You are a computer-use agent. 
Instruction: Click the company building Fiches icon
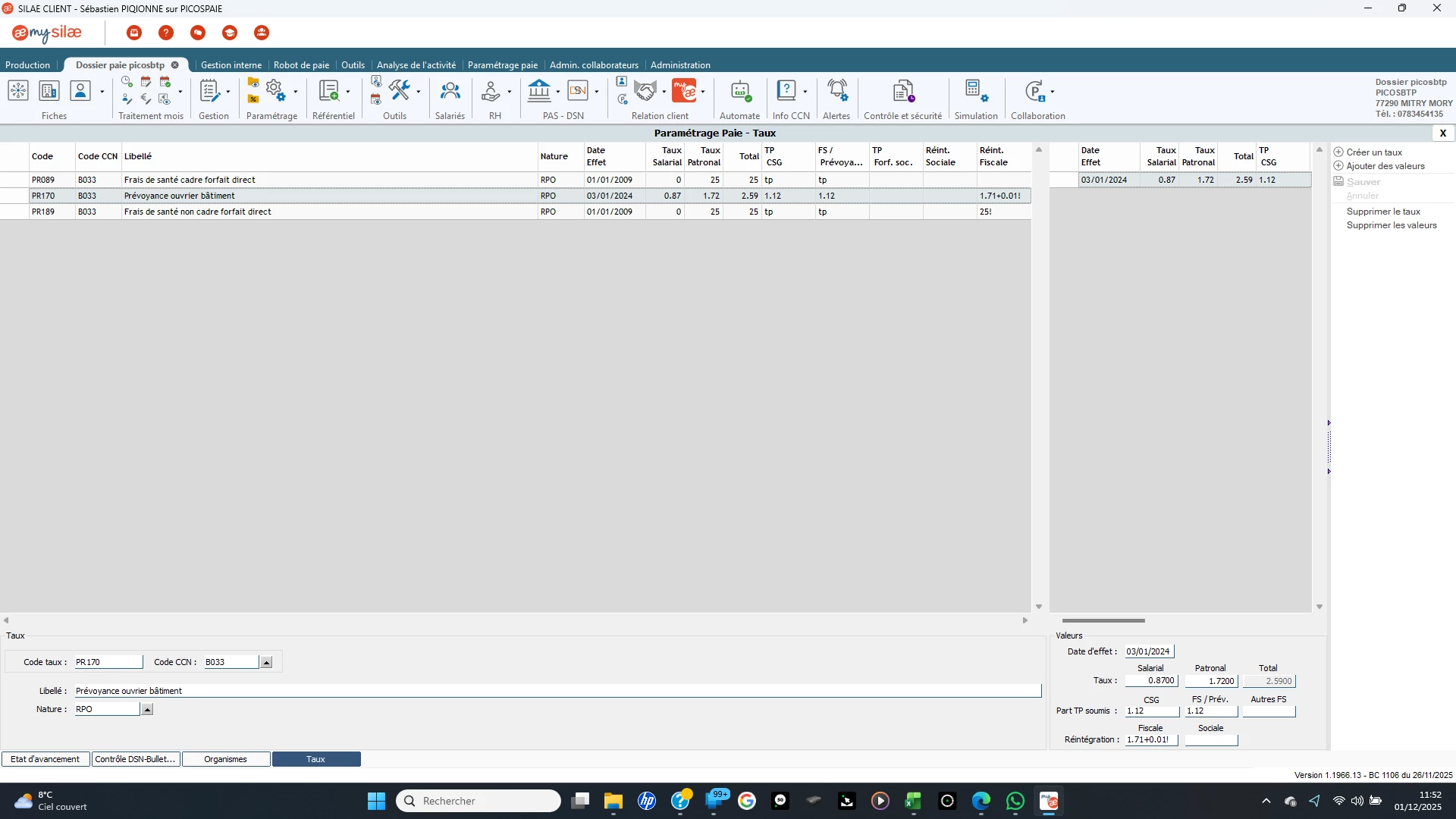49,92
